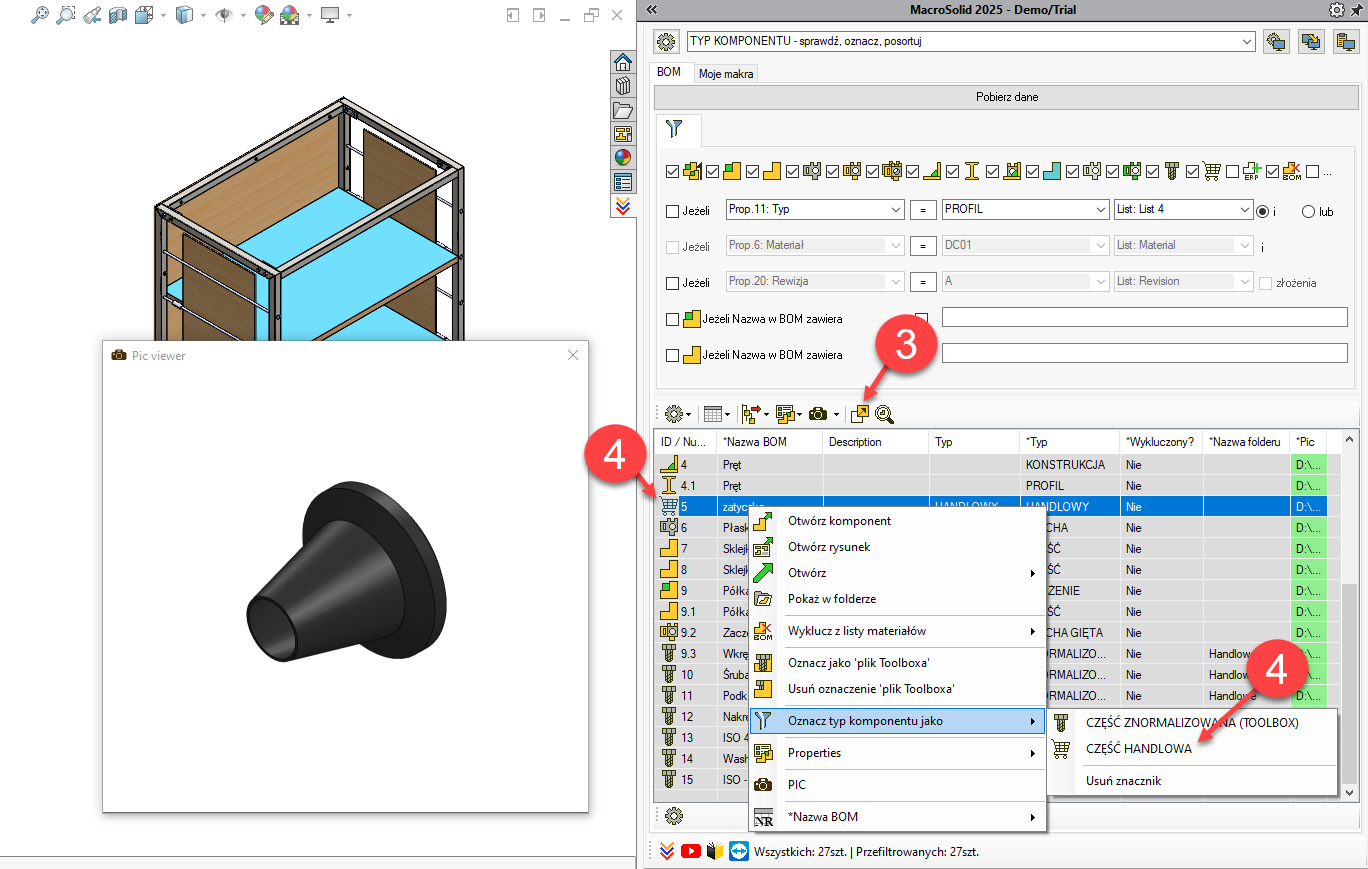This screenshot has height=869, width=1368.
Task: Click gear button beside the macro list
Action: coord(666,41)
